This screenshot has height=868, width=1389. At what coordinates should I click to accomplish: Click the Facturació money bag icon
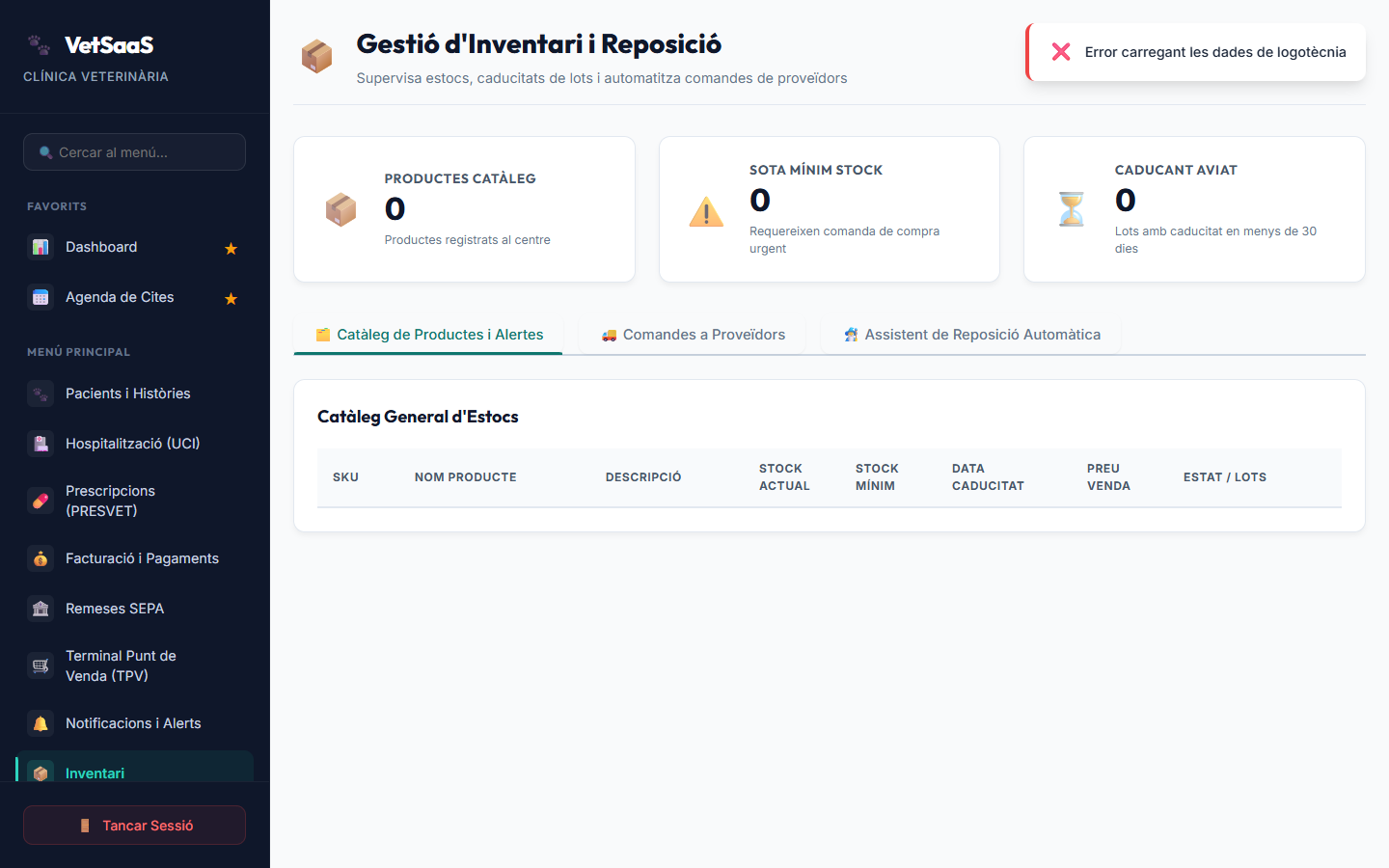(x=41, y=559)
